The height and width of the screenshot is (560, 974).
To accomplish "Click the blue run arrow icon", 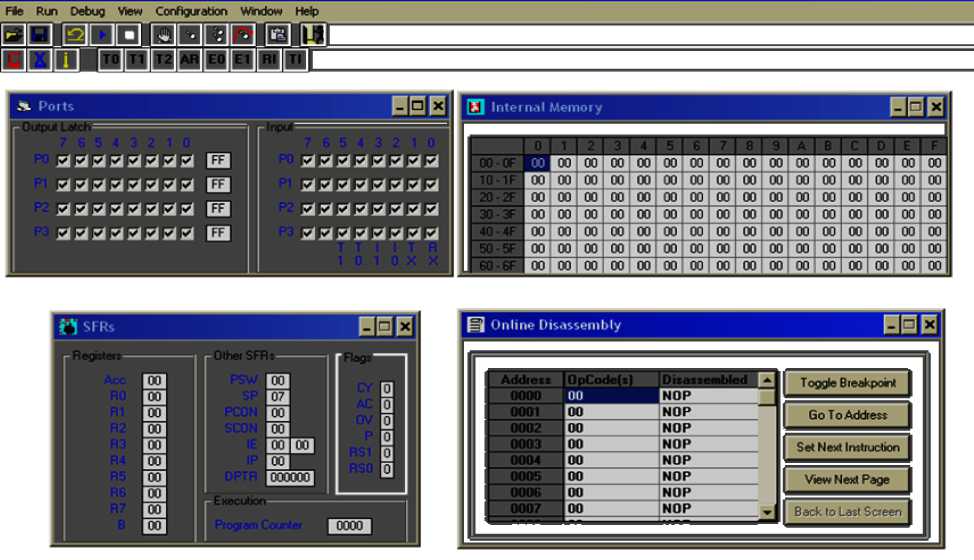I will pyautogui.click(x=102, y=35).
